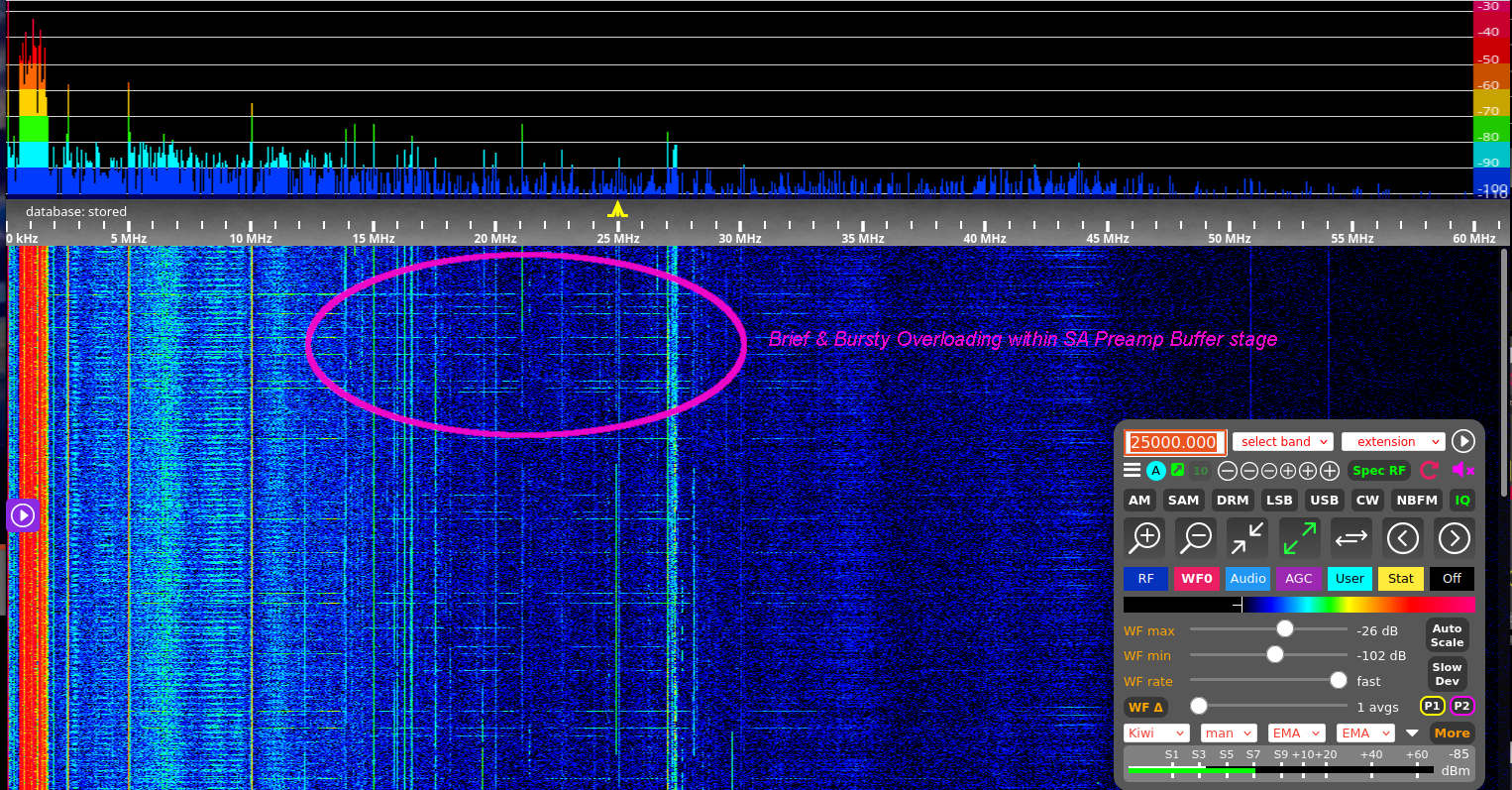This screenshot has height=790, width=1512.
Task: Page waterfall right with the circled chevron
Action: (1454, 538)
